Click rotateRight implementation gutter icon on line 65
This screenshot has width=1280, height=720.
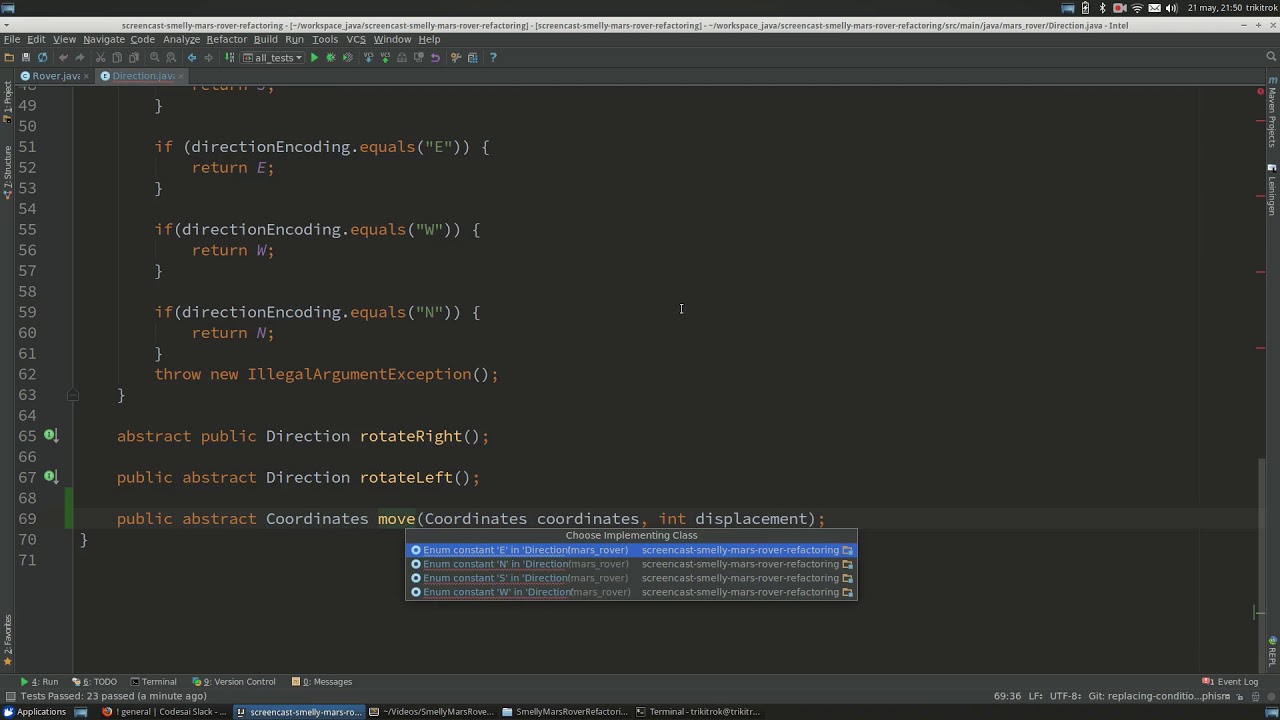tap(50, 436)
